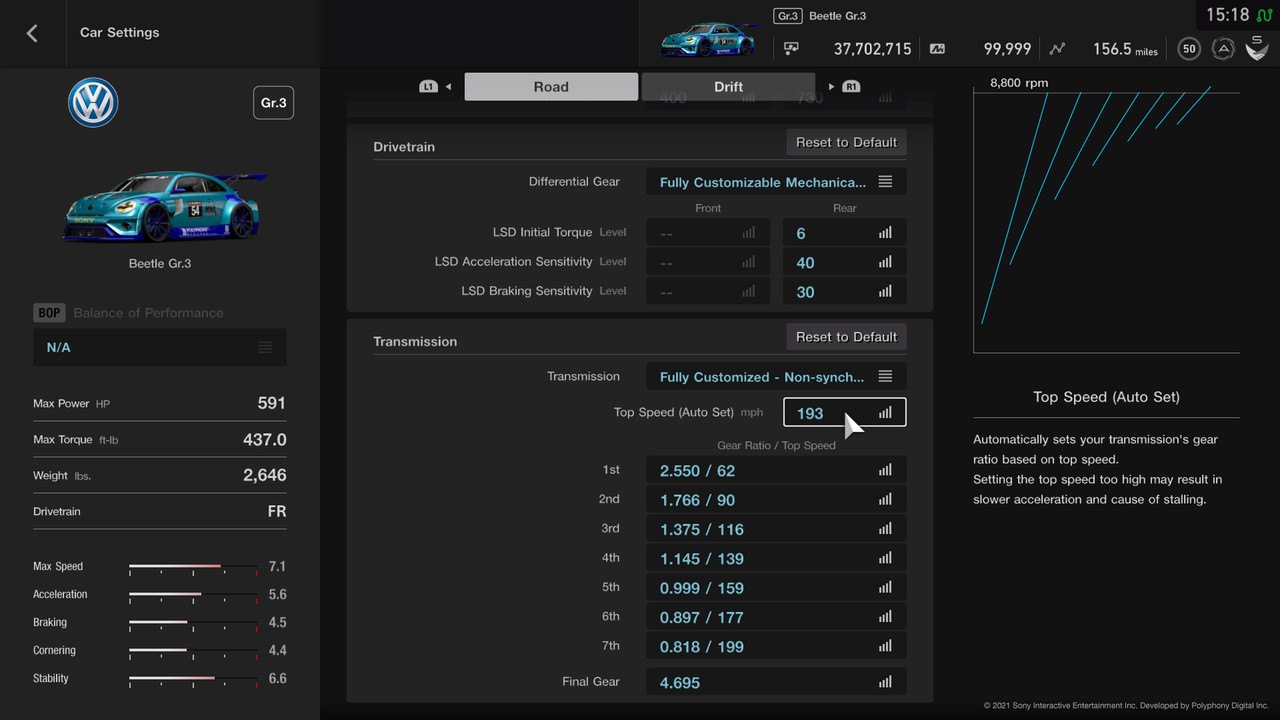Select the Cornering rating 4.4 value
This screenshot has width=1280, height=720.
[x=277, y=651]
